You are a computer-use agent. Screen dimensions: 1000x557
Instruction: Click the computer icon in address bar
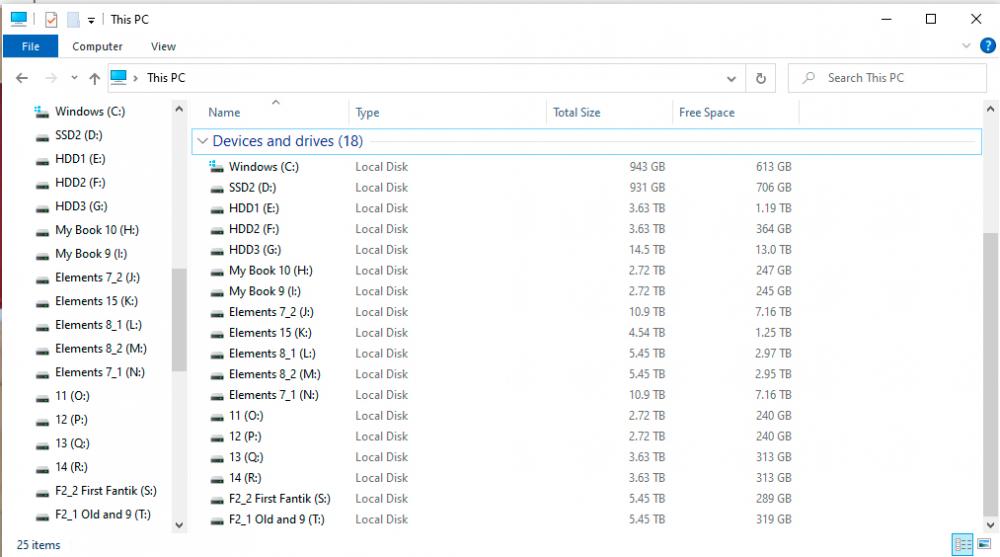119,77
